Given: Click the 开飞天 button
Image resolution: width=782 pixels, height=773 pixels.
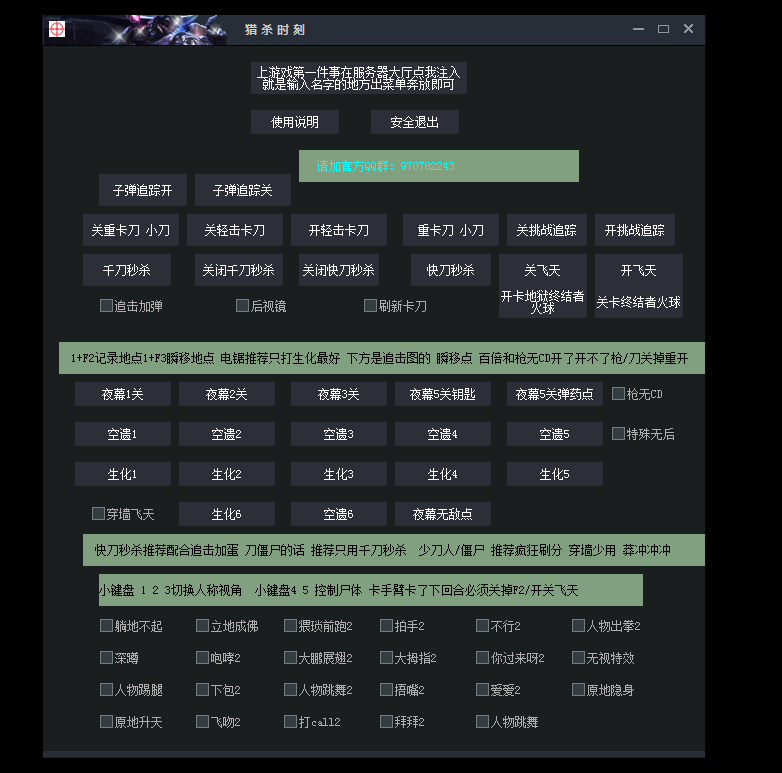Looking at the screenshot, I should (x=639, y=270).
